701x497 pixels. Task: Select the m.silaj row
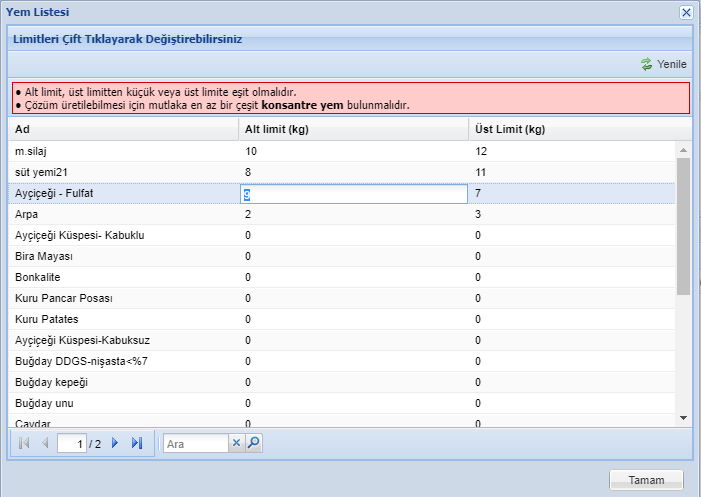342,151
